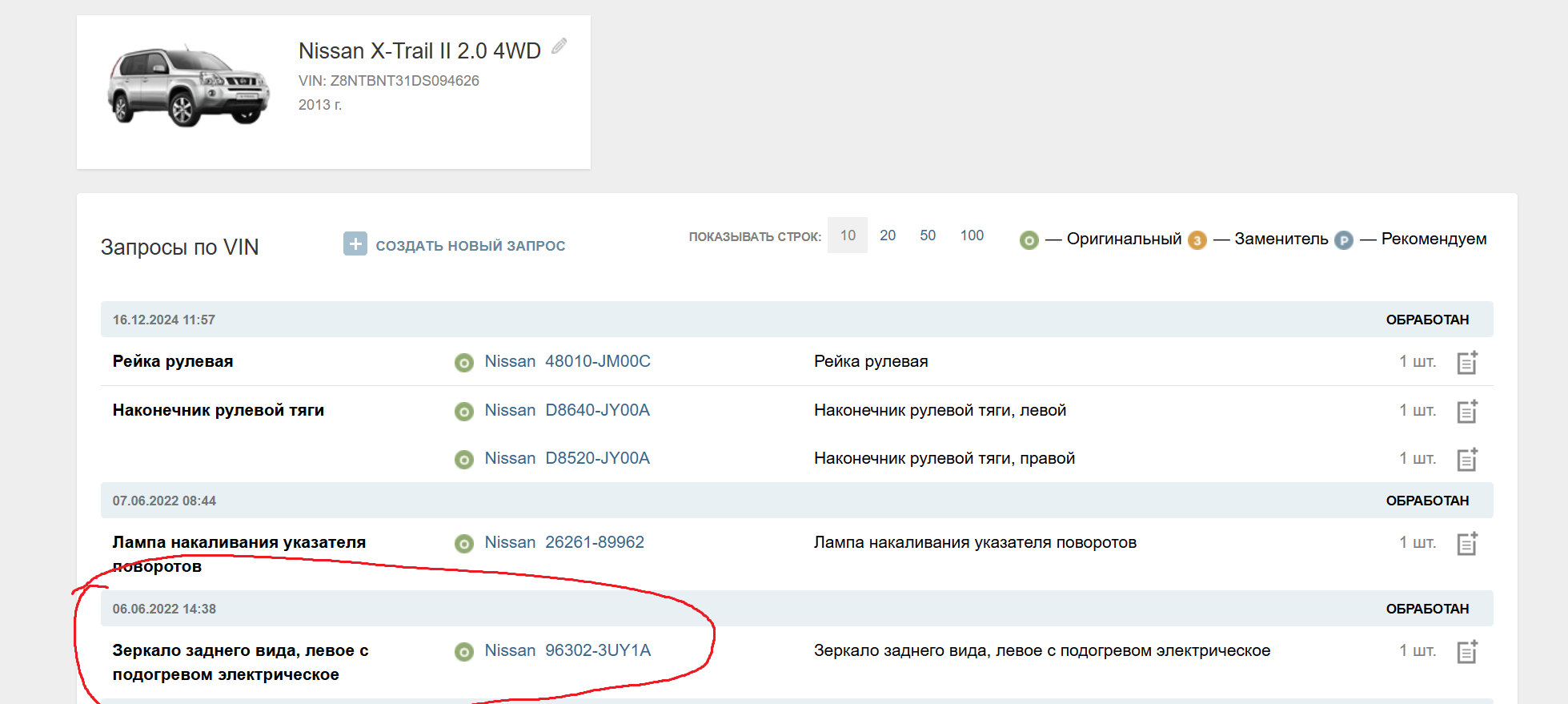Image resolution: width=1568 pixels, height=704 pixels.
Task: Add turn signal bulb 26261-89962 list icon
Action: click(x=1466, y=544)
